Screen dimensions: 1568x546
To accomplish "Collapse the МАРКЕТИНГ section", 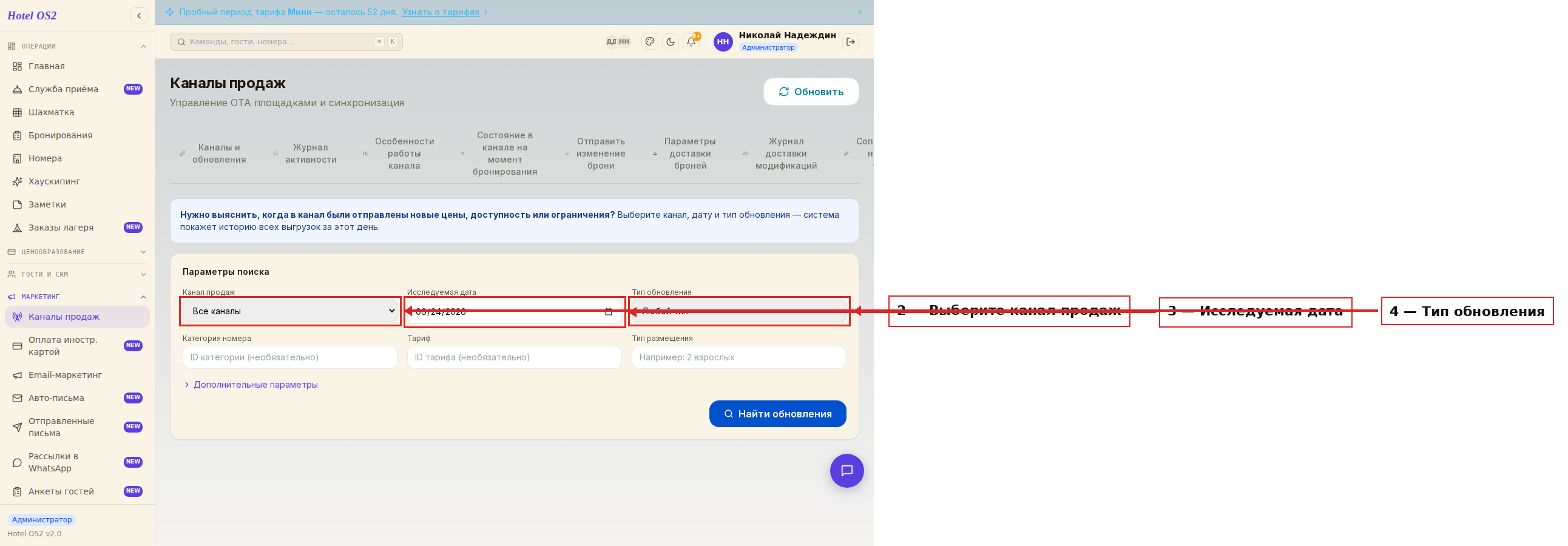I will coord(77,297).
